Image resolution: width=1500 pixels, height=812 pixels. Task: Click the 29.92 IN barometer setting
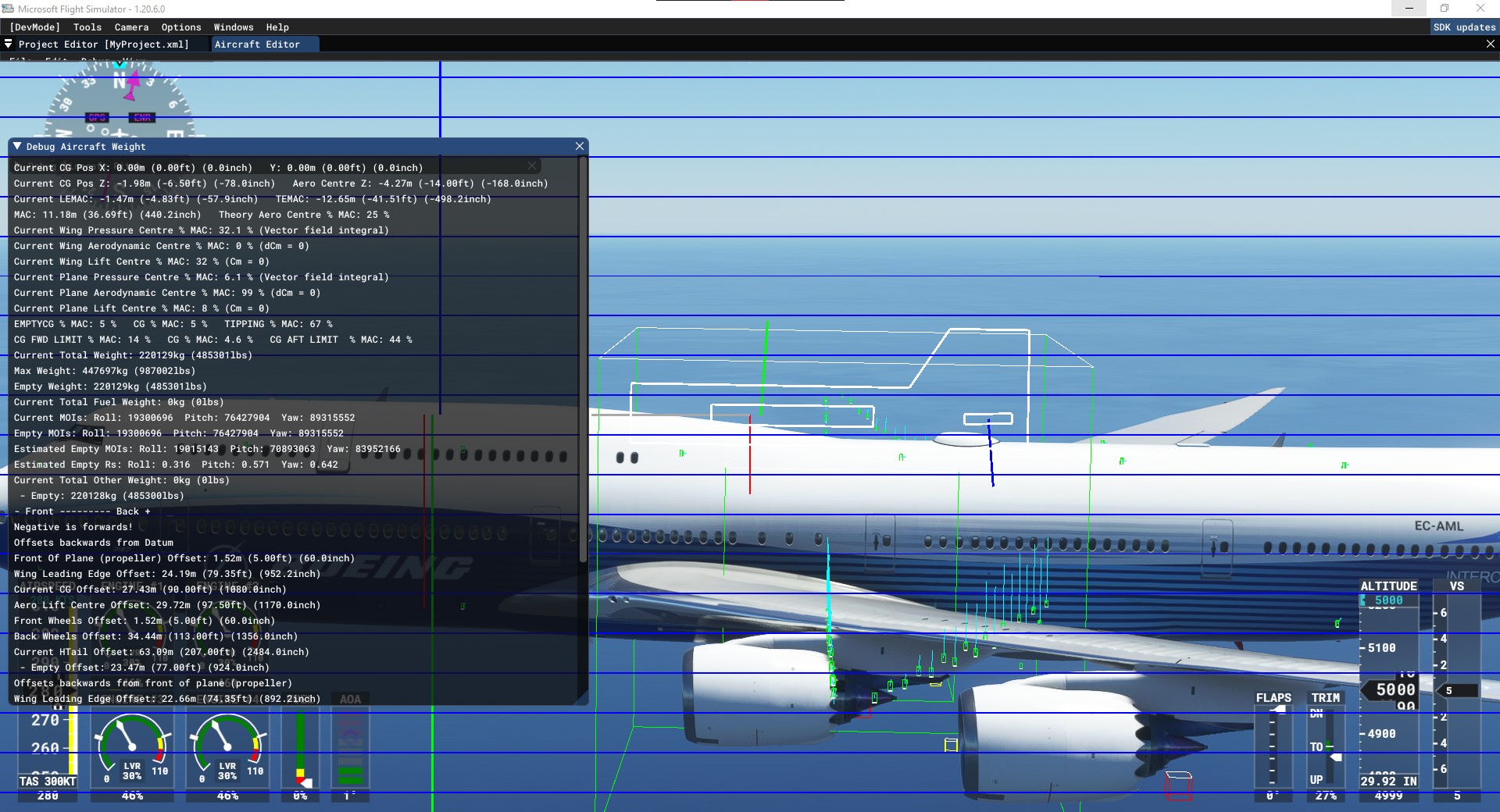point(1388,782)
